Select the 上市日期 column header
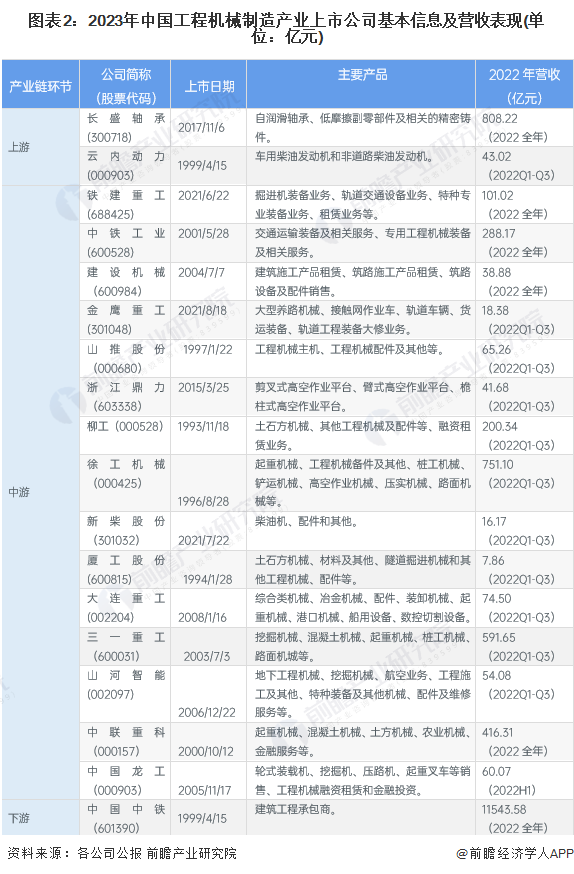 click(x=209, y=85)
